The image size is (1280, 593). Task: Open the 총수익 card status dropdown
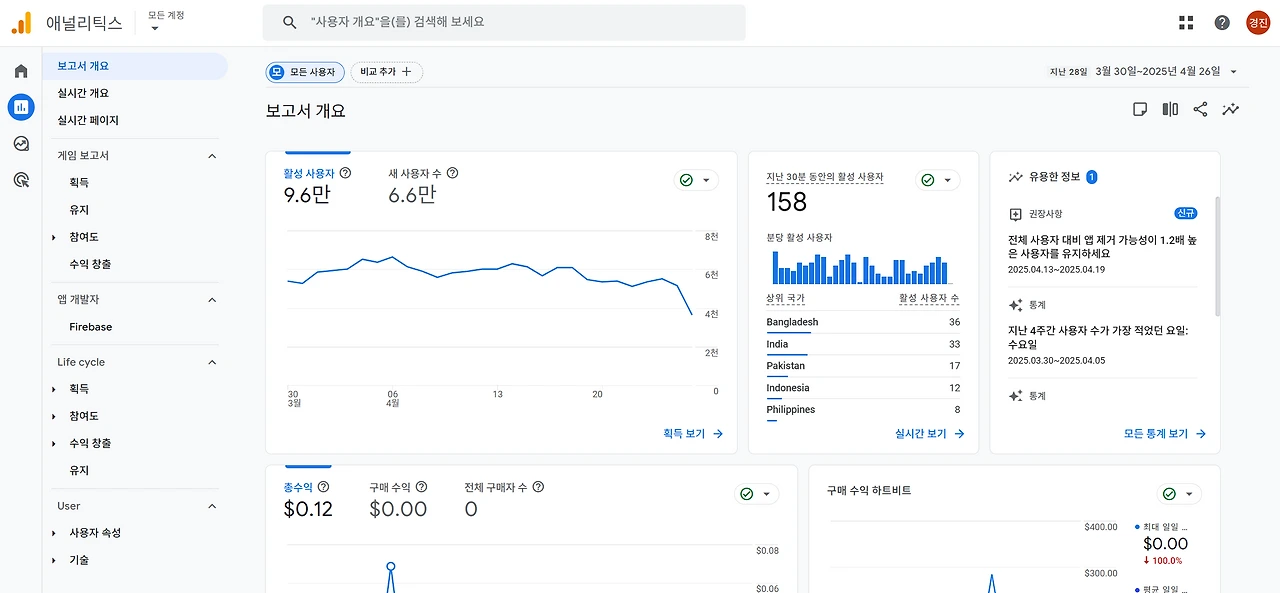(756, 494)
